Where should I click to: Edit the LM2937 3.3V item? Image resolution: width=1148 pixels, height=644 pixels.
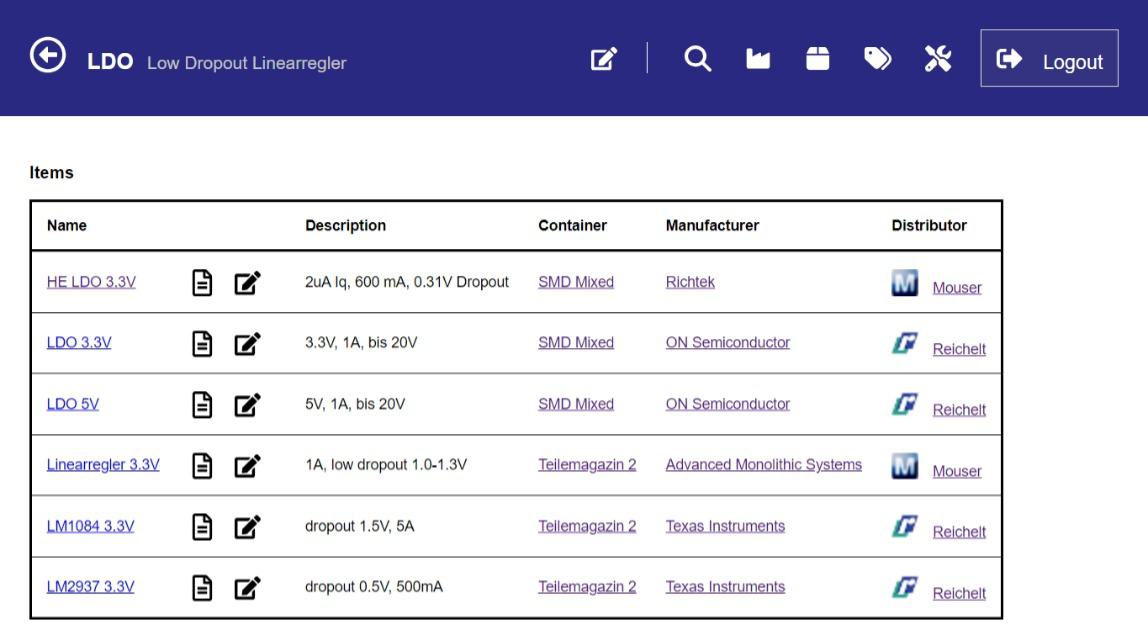pyautogui.click(x=247, y=588)
